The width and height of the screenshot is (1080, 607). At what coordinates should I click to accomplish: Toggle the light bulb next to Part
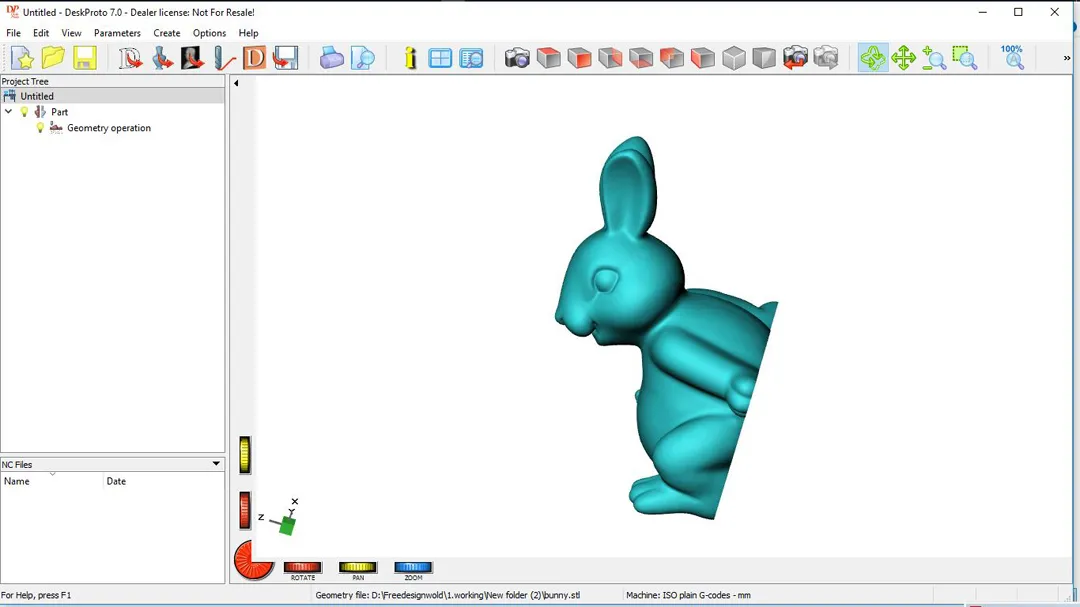25,112
